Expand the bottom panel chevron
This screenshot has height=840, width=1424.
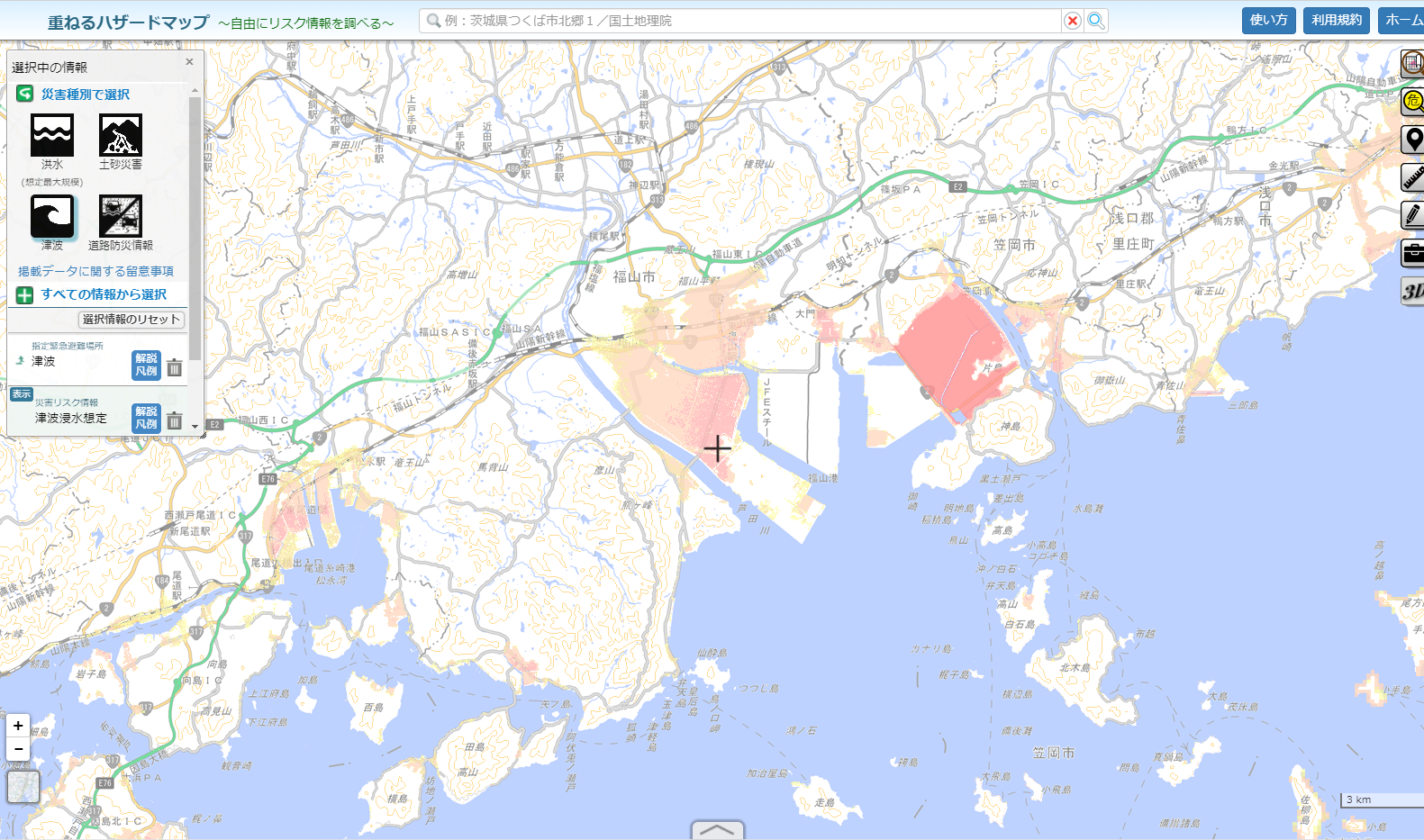pyautogui.click(x=718, y=830)
